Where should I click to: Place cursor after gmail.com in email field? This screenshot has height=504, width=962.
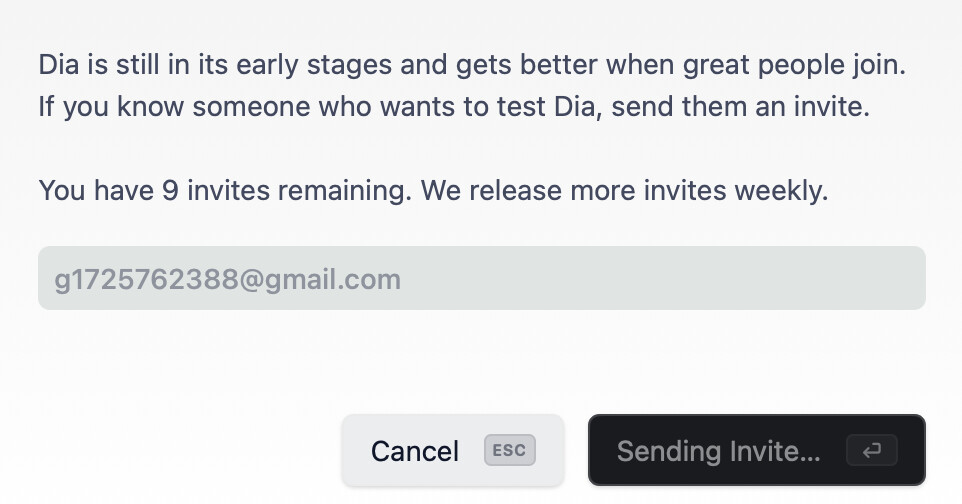(x=402, y=280)
